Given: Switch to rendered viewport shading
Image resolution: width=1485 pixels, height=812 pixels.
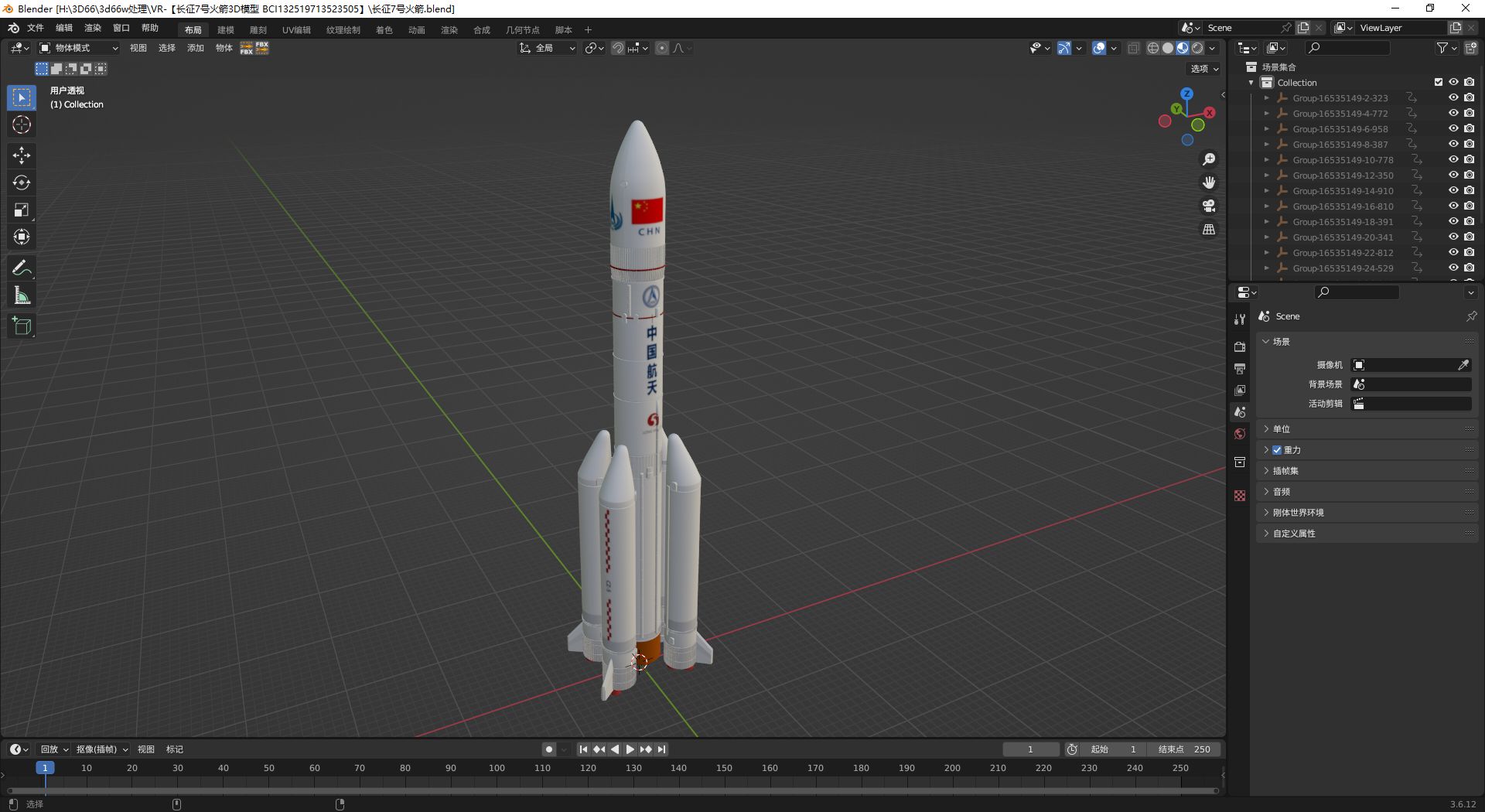Looking at the screenshot, I should (x=1197, y=48).
